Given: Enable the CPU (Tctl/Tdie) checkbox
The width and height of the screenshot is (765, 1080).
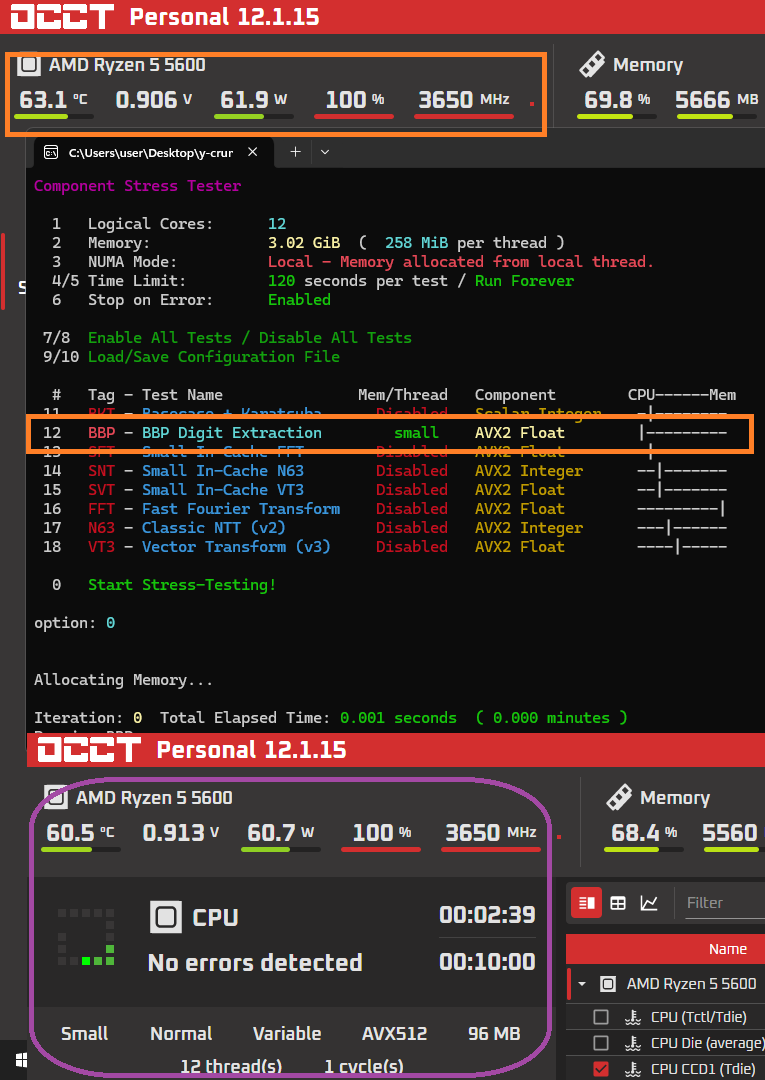Looking at the screenshot, I should pyautogui.click(x=601, y=1017).
